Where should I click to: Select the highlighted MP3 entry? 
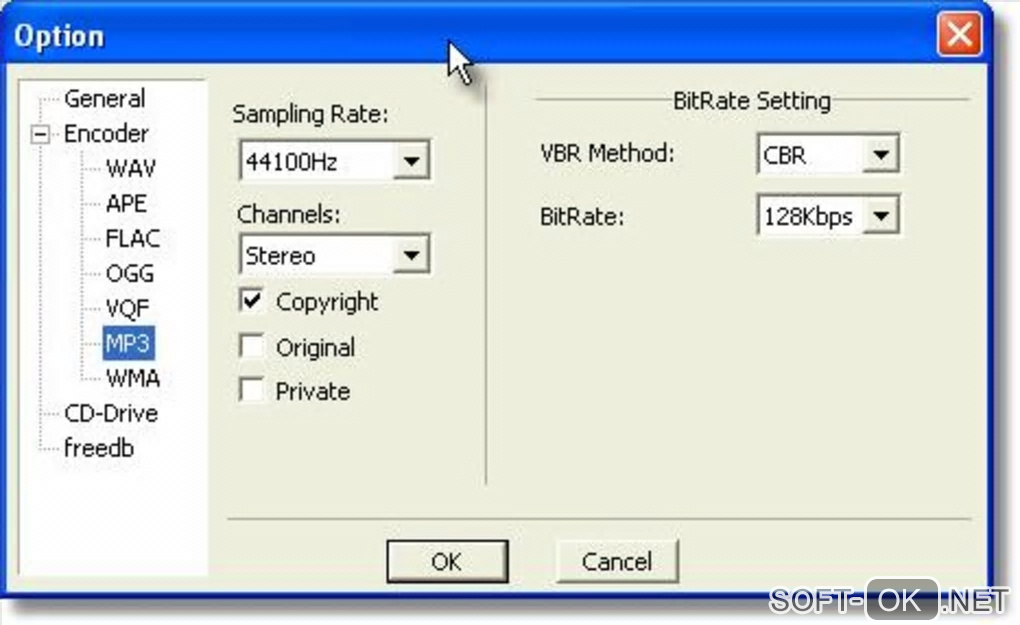point(129,343)
